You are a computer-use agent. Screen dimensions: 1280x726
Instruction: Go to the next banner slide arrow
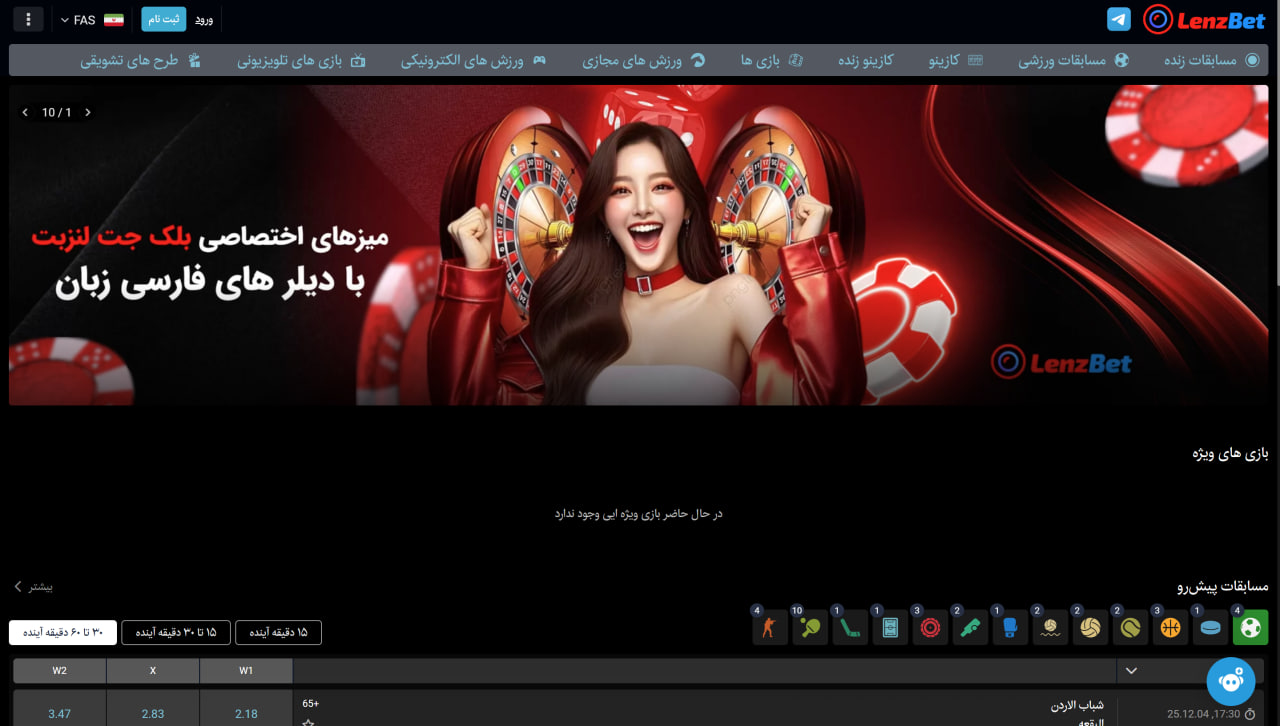pos(88,113)
